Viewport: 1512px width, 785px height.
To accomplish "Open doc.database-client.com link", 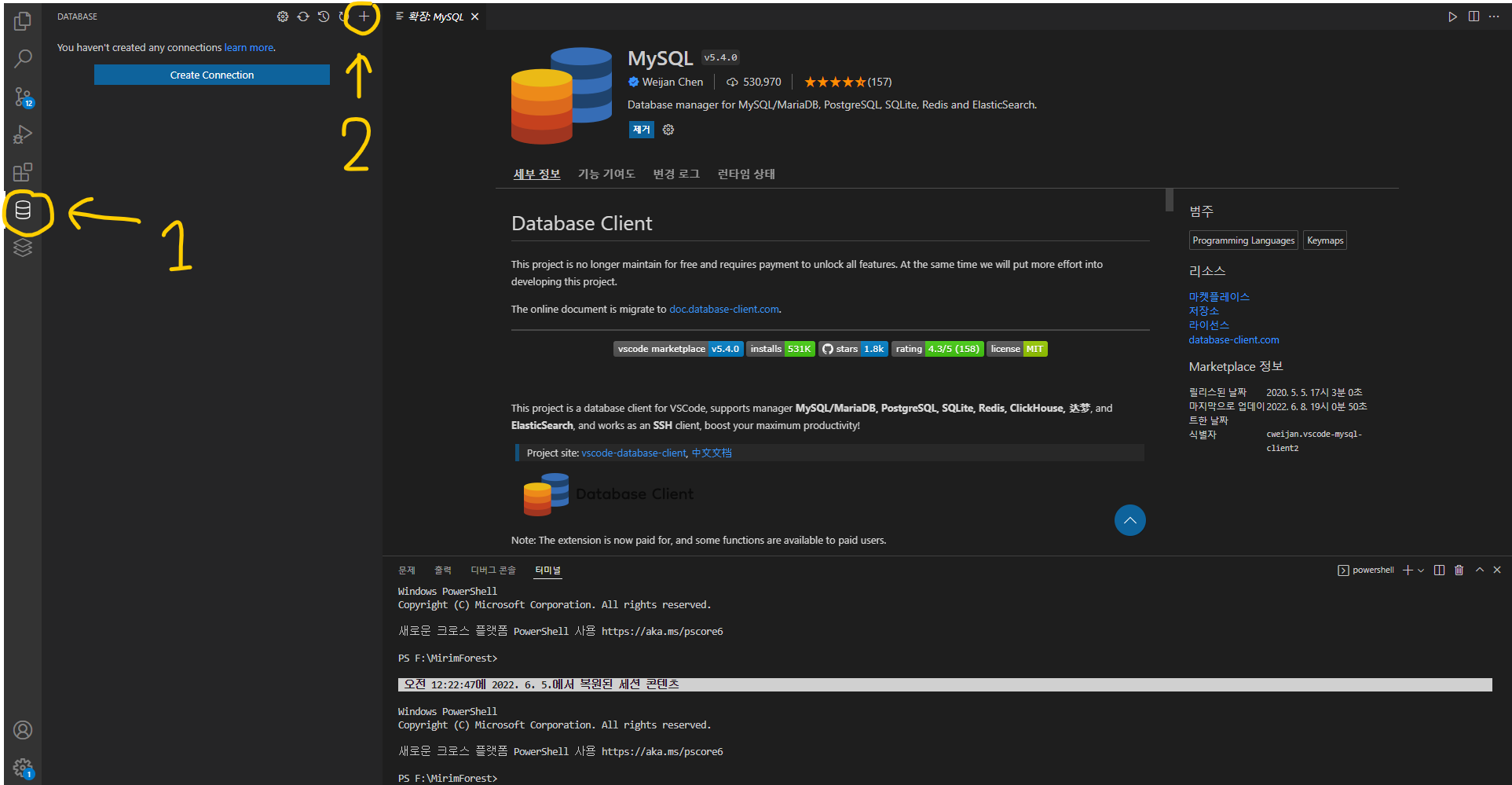I will [x=724, y=310].
